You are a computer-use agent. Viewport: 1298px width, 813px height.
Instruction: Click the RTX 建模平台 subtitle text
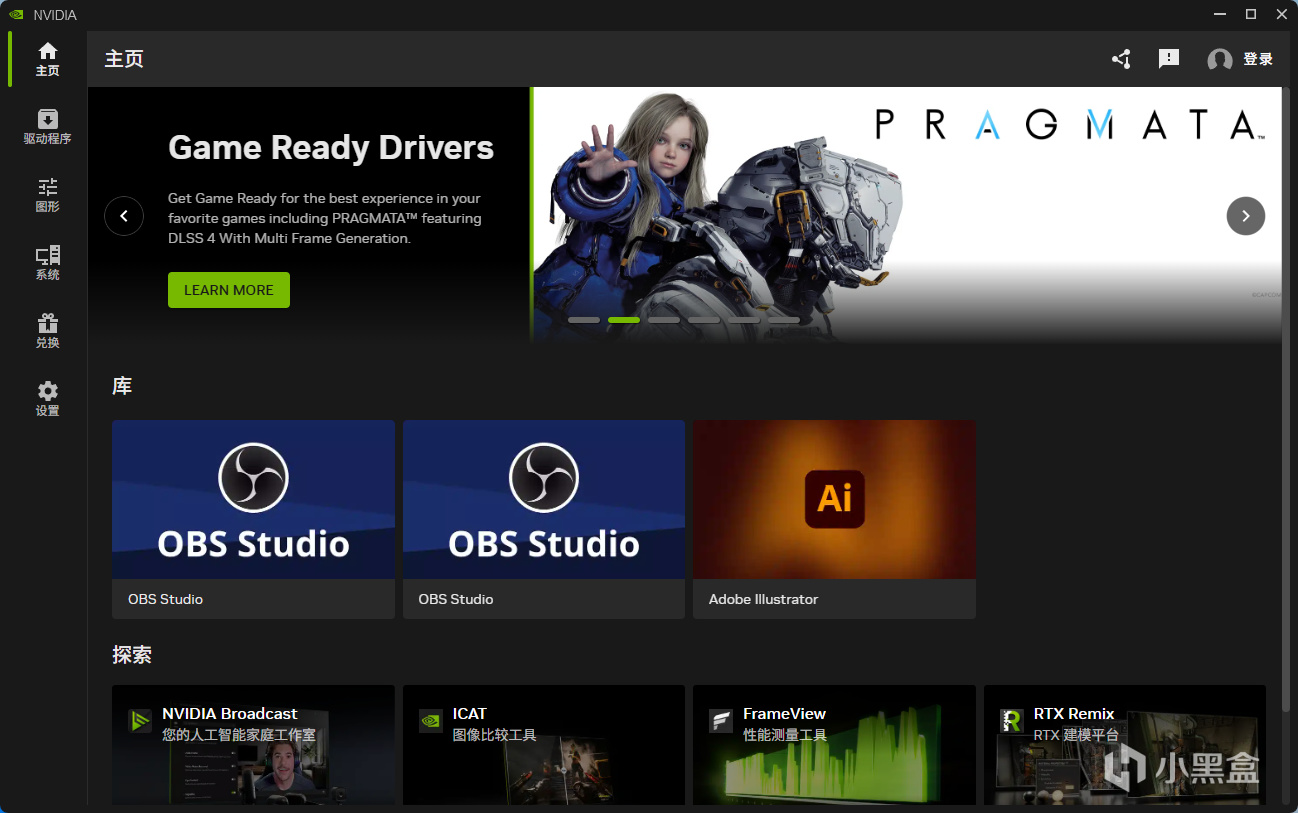[x=1076, y=735]
